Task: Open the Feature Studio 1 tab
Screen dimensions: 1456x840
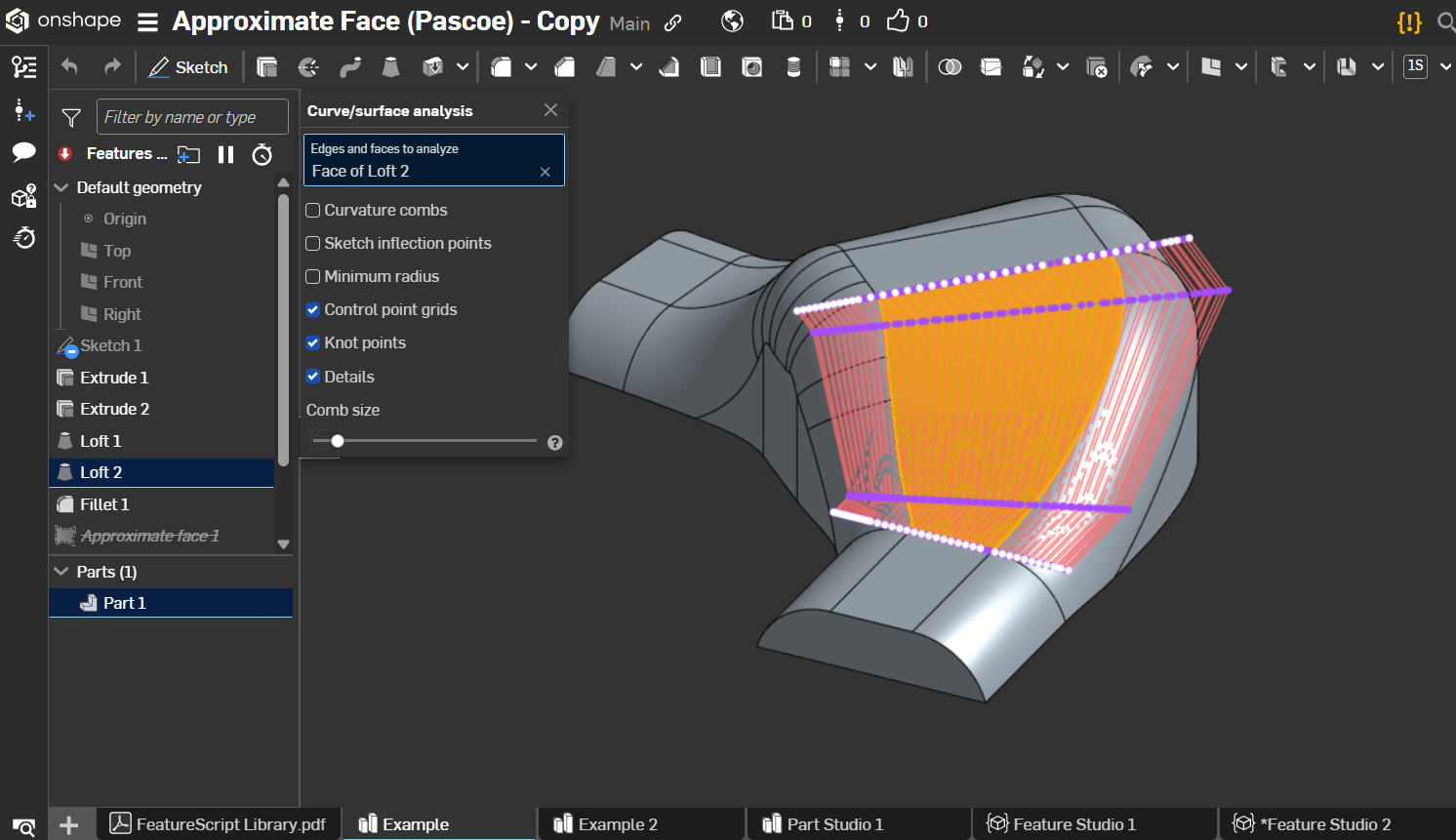Action: click(1096, 824)
